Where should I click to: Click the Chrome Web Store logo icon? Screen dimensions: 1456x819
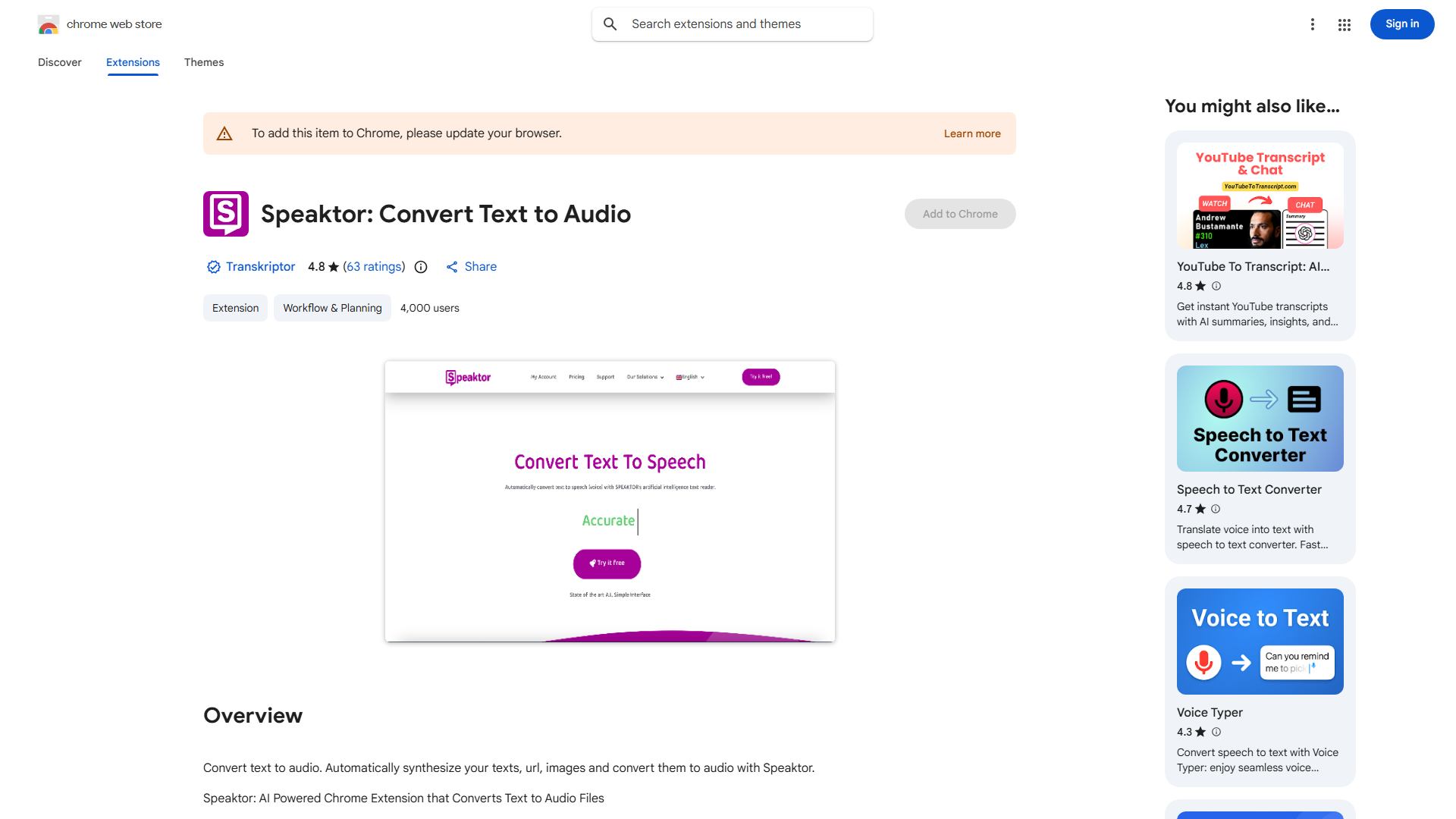click(49, 25)
